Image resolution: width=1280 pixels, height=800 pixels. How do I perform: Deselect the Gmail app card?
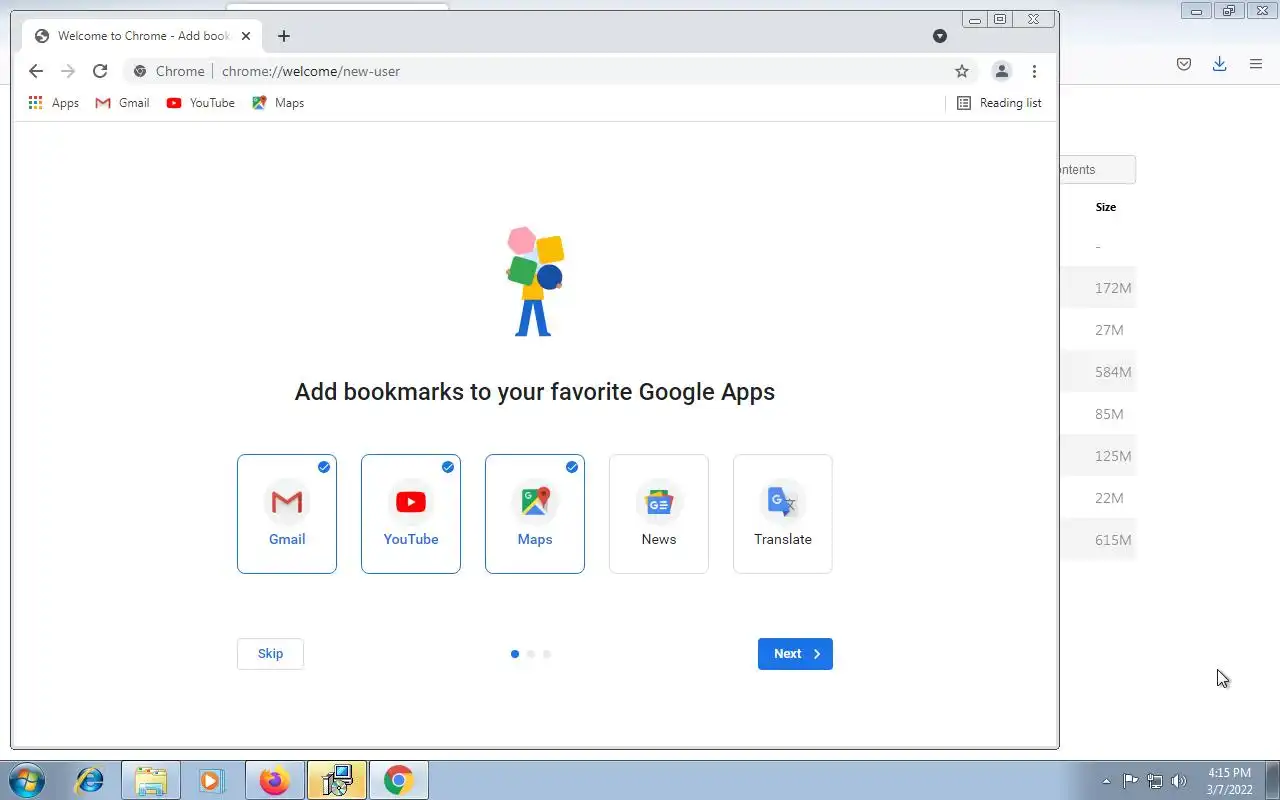coord(287,514)
